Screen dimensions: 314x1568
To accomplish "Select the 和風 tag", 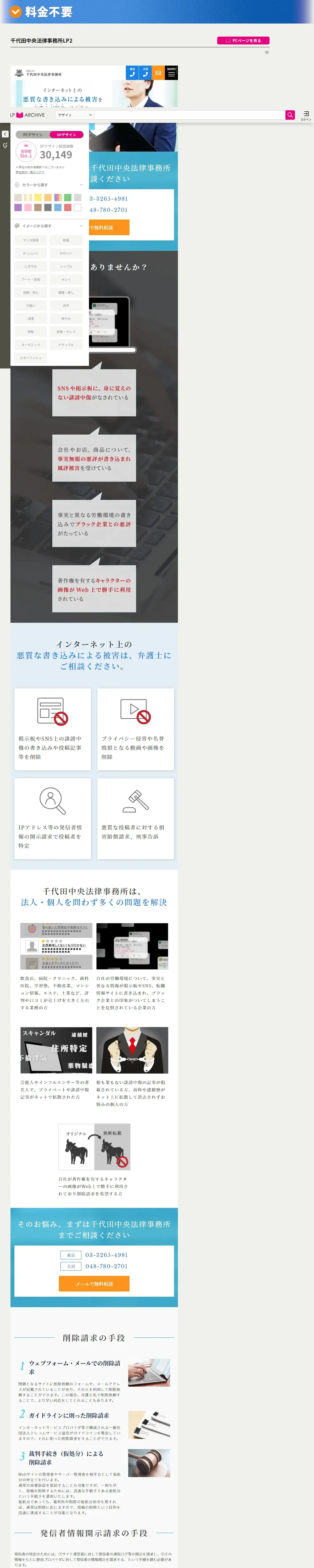I will 66,240.
